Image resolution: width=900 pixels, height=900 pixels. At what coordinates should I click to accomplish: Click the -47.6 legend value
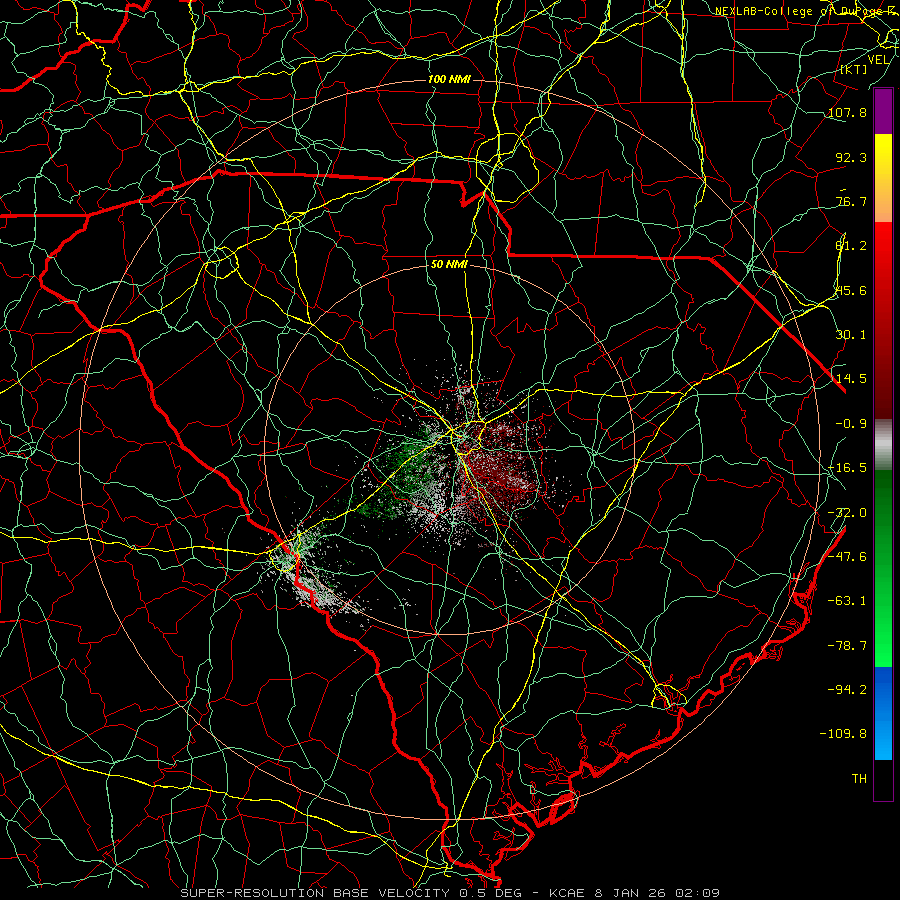tap(847, 557)
